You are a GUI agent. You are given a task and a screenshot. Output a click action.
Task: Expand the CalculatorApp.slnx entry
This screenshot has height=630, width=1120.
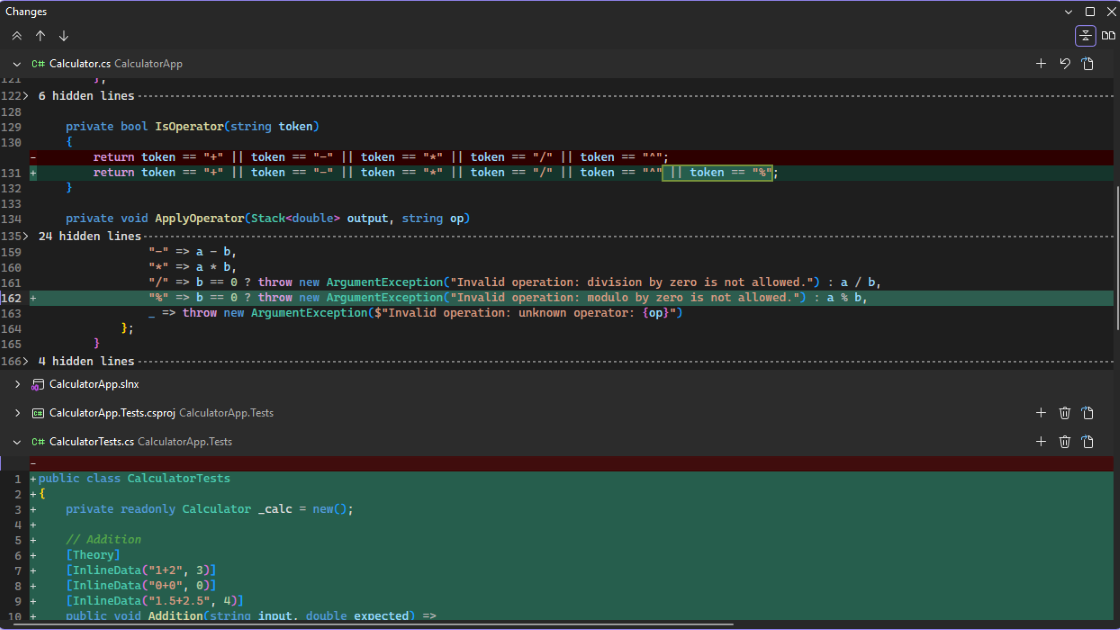click(16, 383)
